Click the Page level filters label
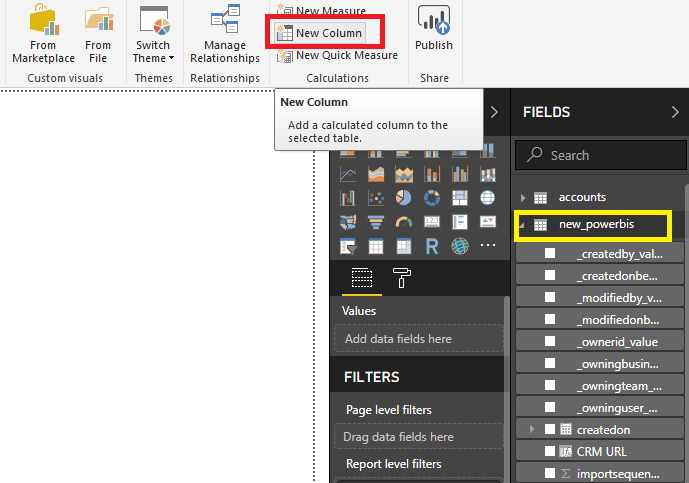Screen dimensions: 689x483 [389, 410]
